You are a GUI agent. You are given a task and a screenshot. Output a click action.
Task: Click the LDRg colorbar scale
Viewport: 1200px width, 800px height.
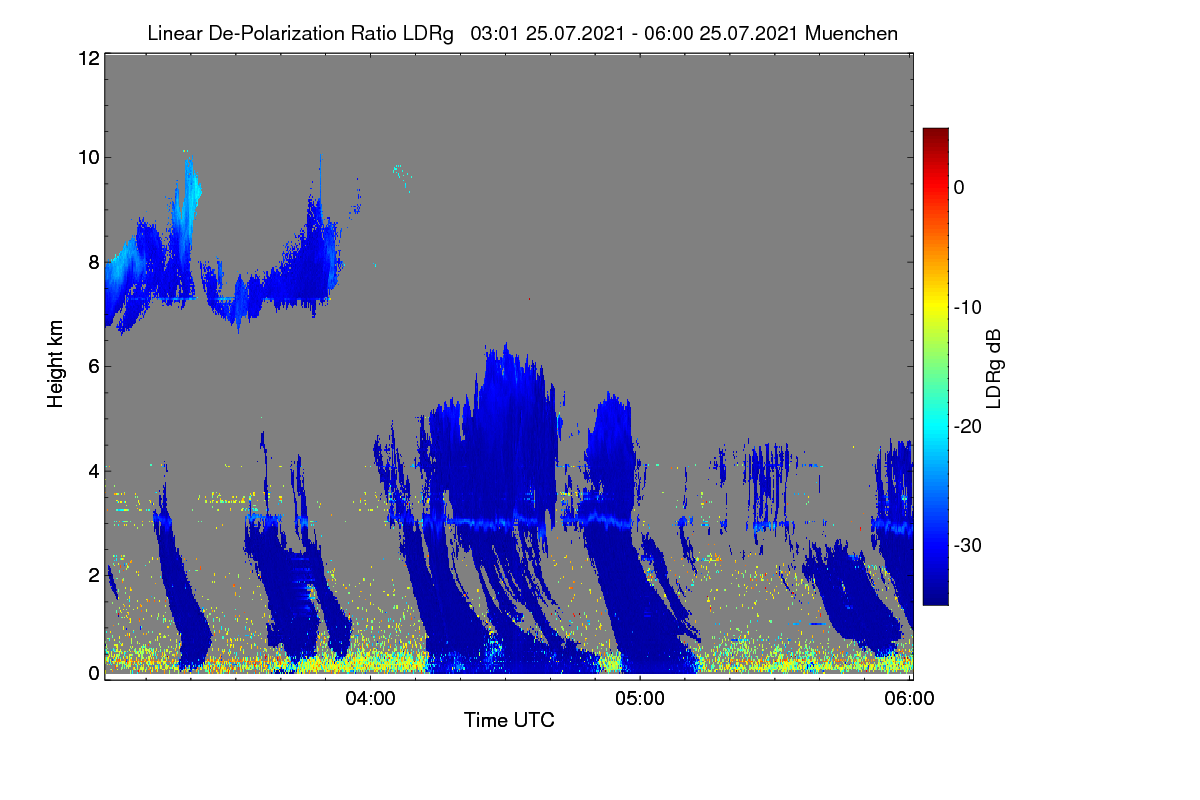pos(935,366)
